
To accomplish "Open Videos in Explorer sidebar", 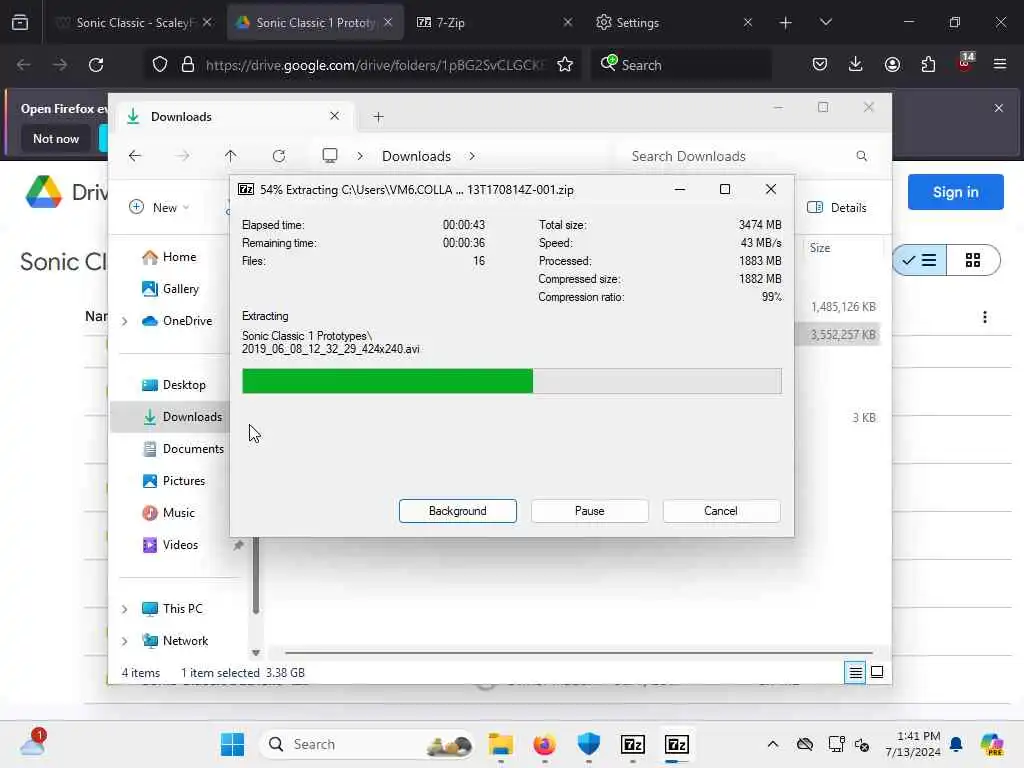I will coord(170,545).
